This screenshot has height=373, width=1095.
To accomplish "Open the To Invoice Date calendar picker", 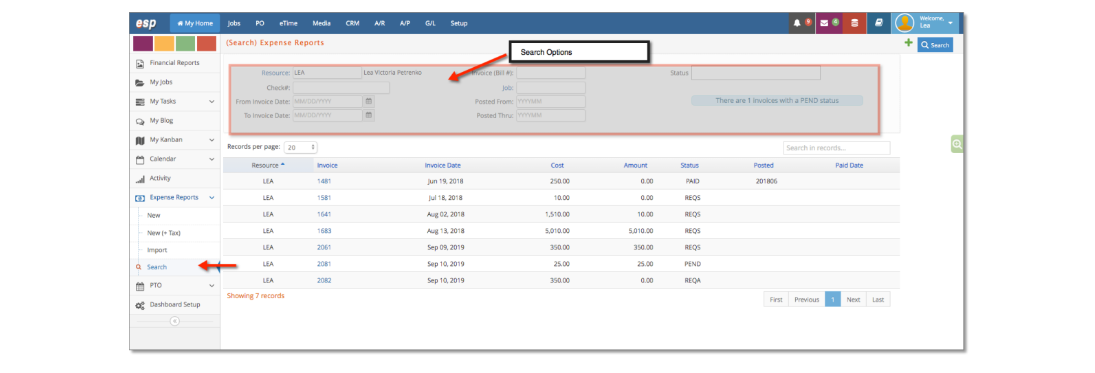I will (369, 115).
